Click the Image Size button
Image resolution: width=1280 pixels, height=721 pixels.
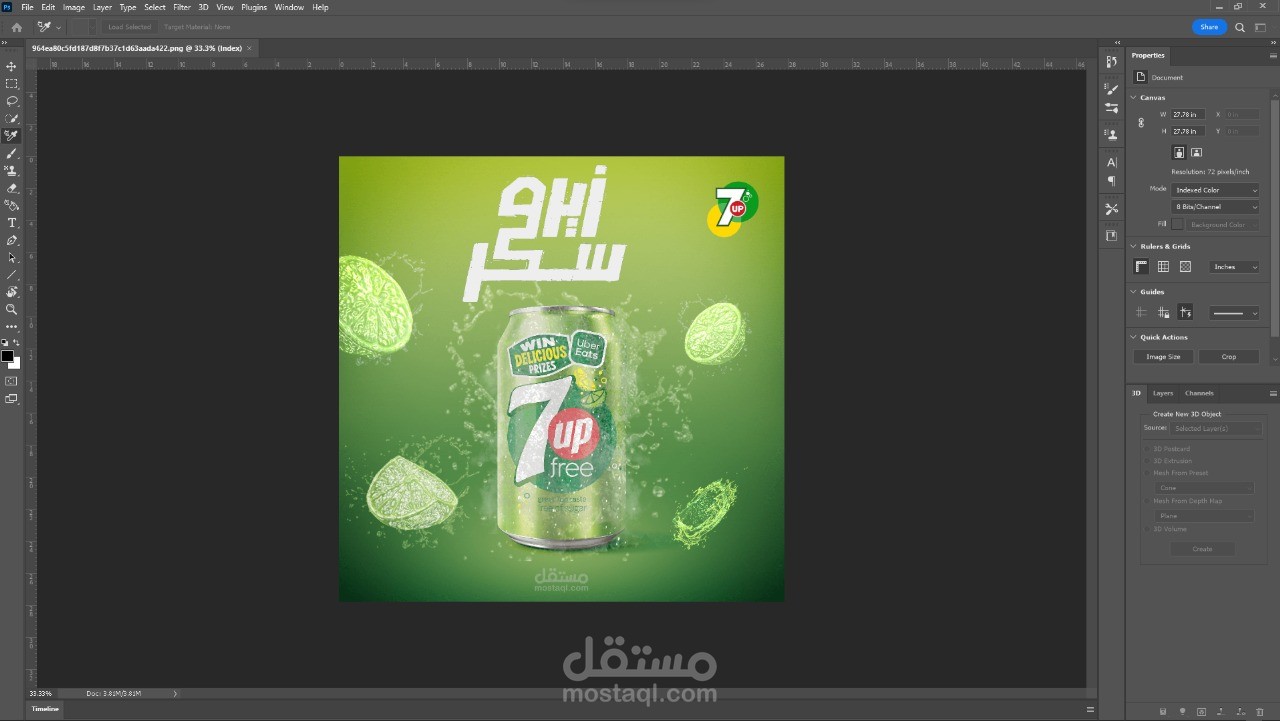(x=1163, y=357)
